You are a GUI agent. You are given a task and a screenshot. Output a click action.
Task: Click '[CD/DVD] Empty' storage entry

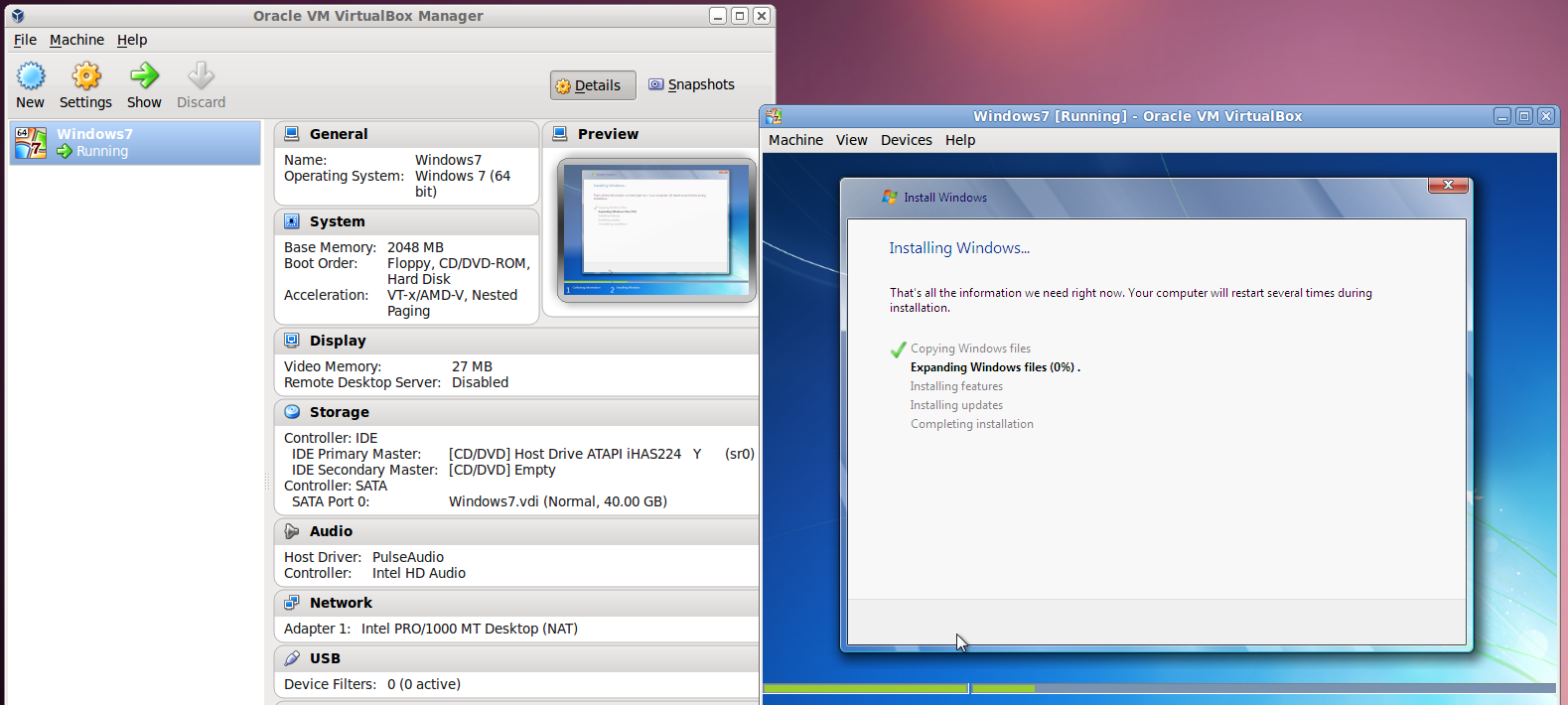point(502,470)
